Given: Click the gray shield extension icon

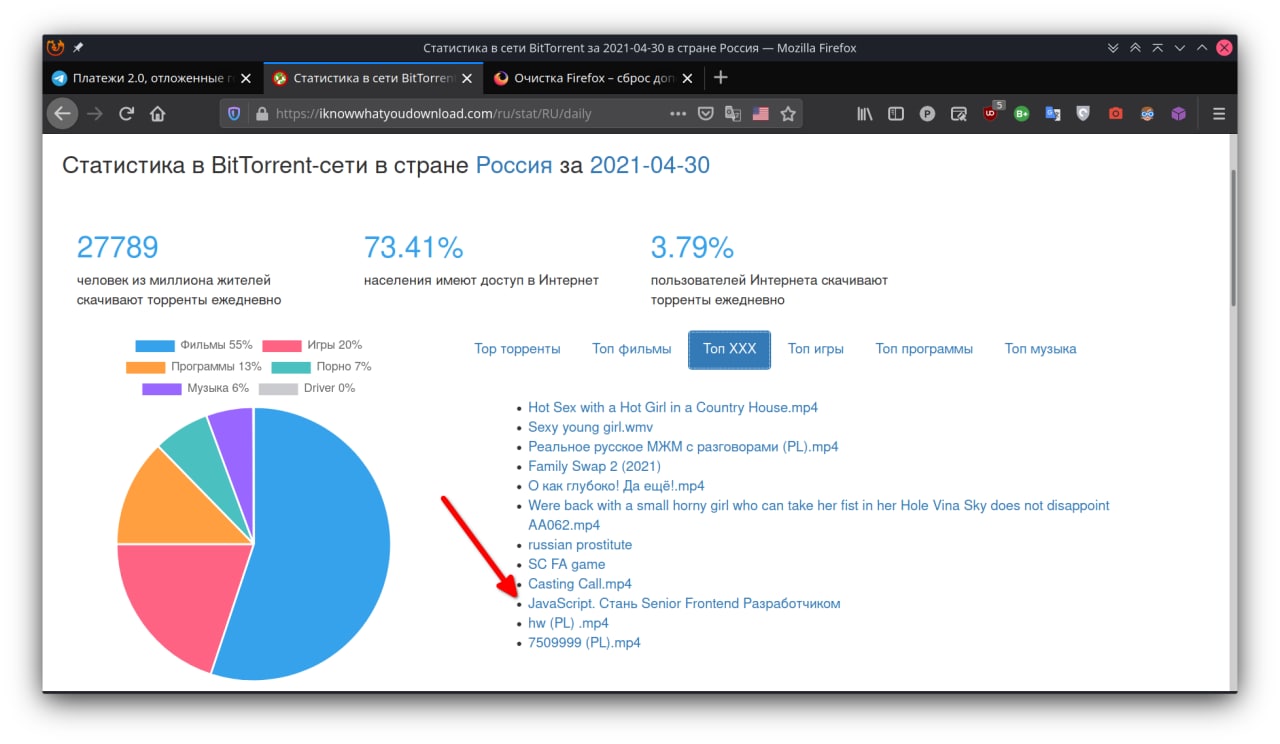Looking at the screenshot, I should pos(1083,114).
